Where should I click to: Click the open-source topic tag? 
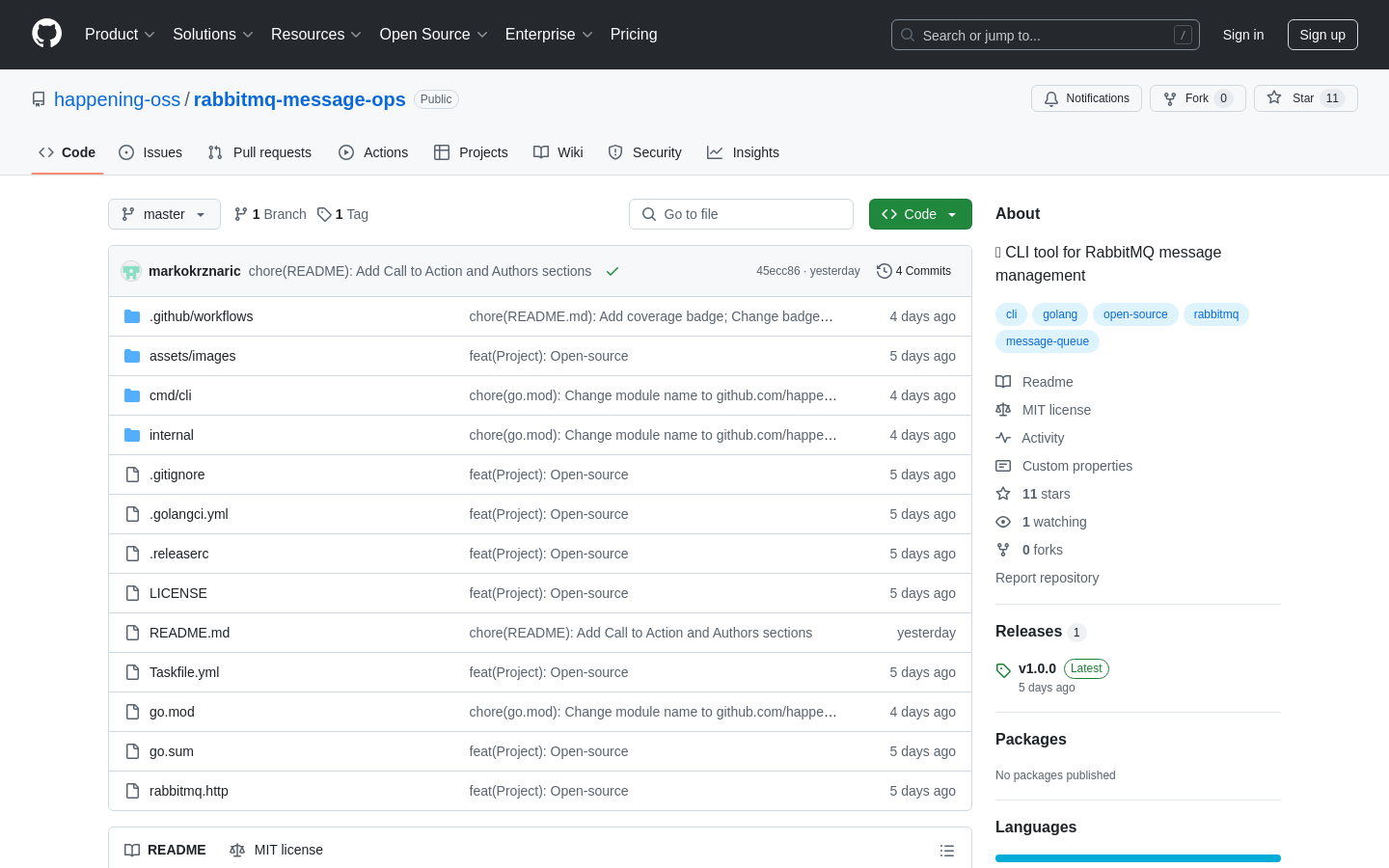[1135, 314]
